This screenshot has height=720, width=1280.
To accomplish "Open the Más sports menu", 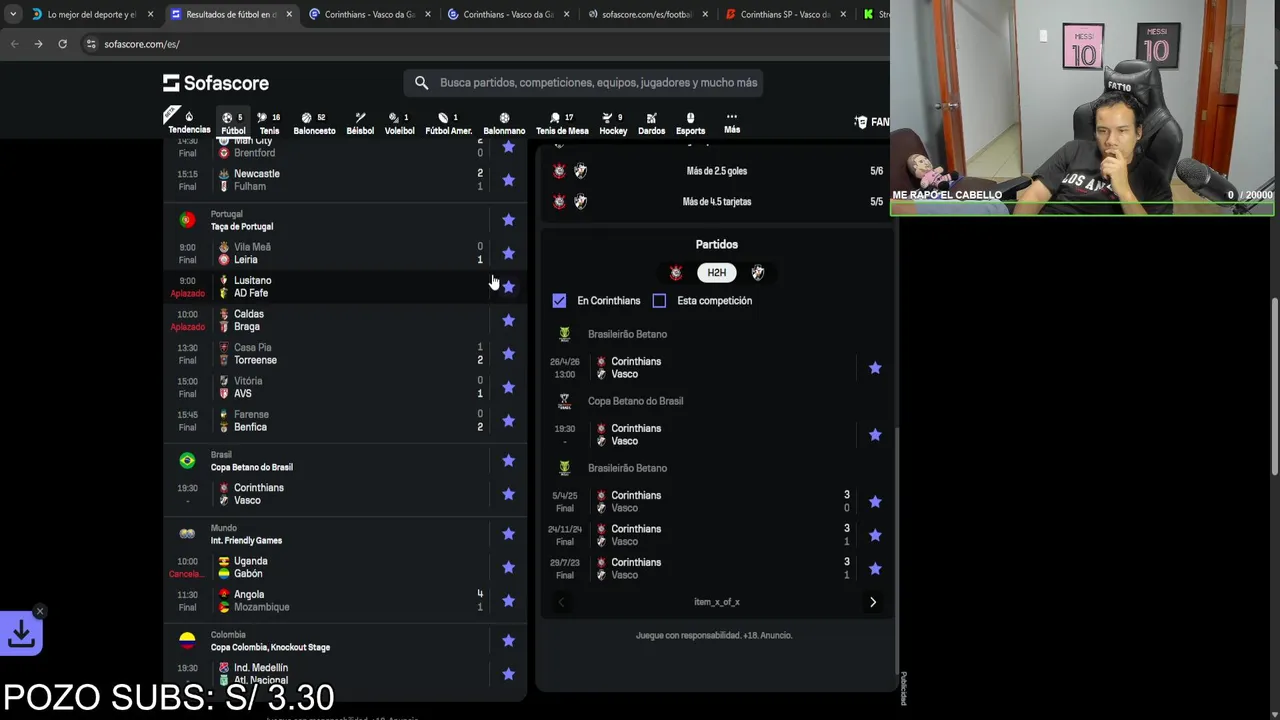I will click(732, 123).
